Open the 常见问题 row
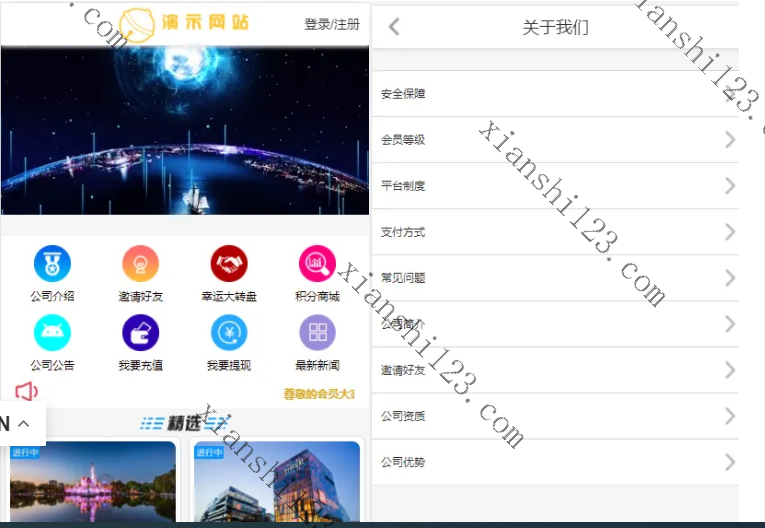The height and width of the screenshot is (528, 765). point(555,278)
